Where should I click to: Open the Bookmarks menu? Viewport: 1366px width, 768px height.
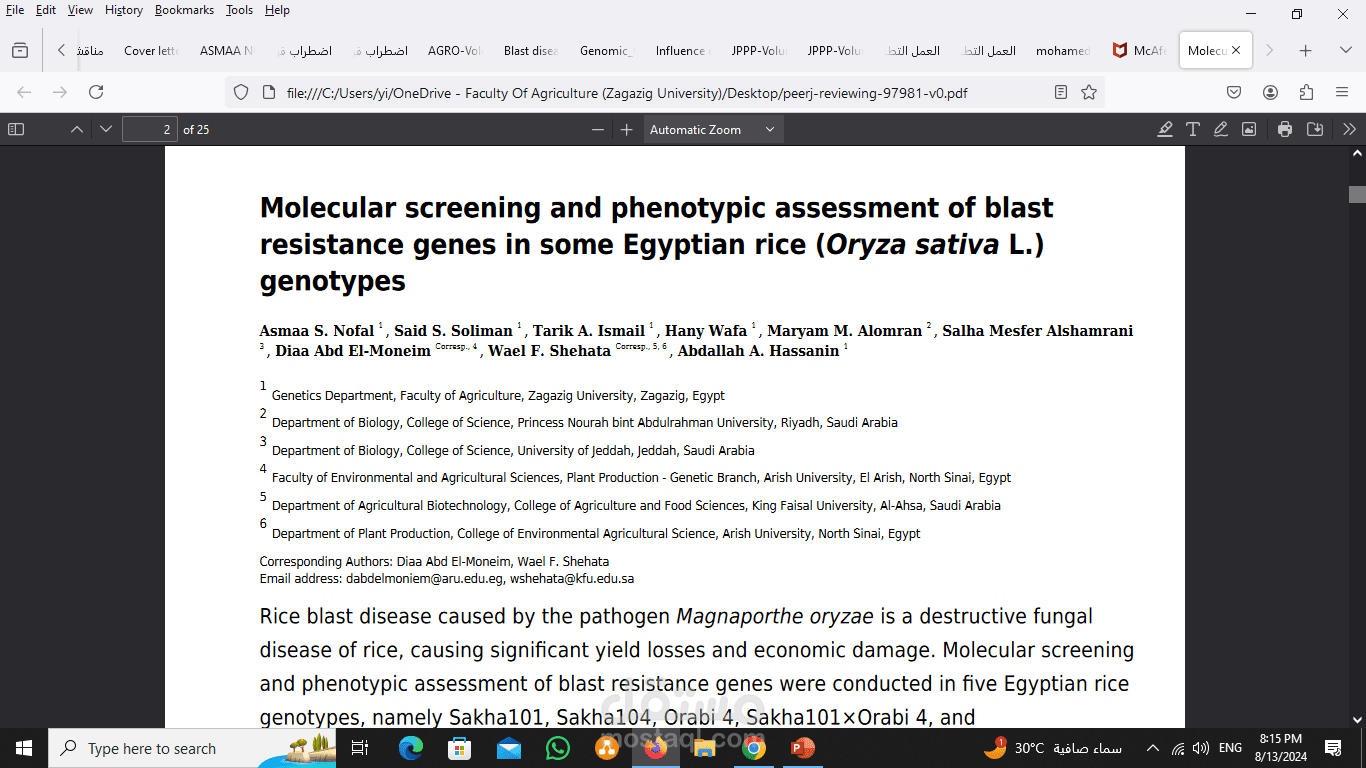pyautogui.click(x=185, y=10)
